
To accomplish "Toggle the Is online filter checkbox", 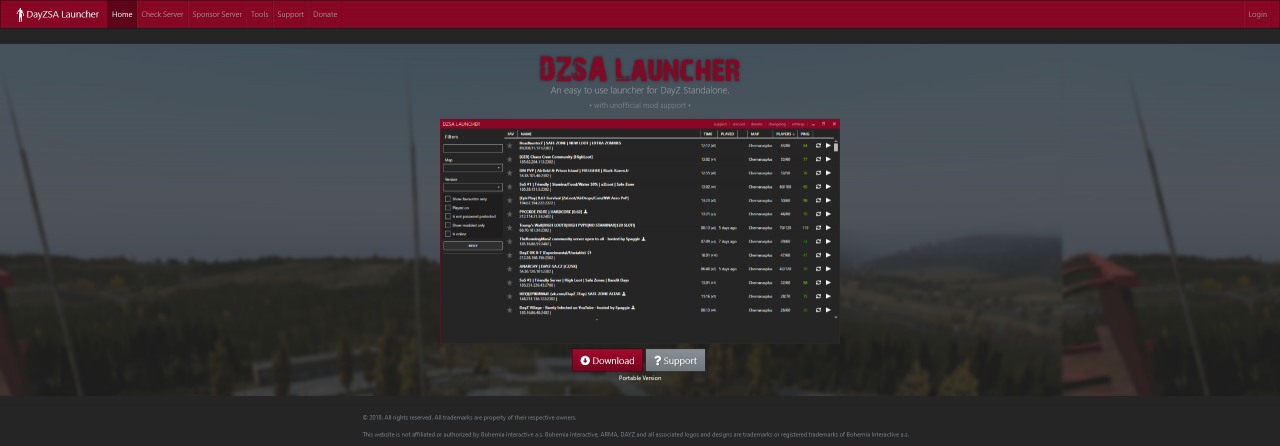I will [x=447, y=233].
